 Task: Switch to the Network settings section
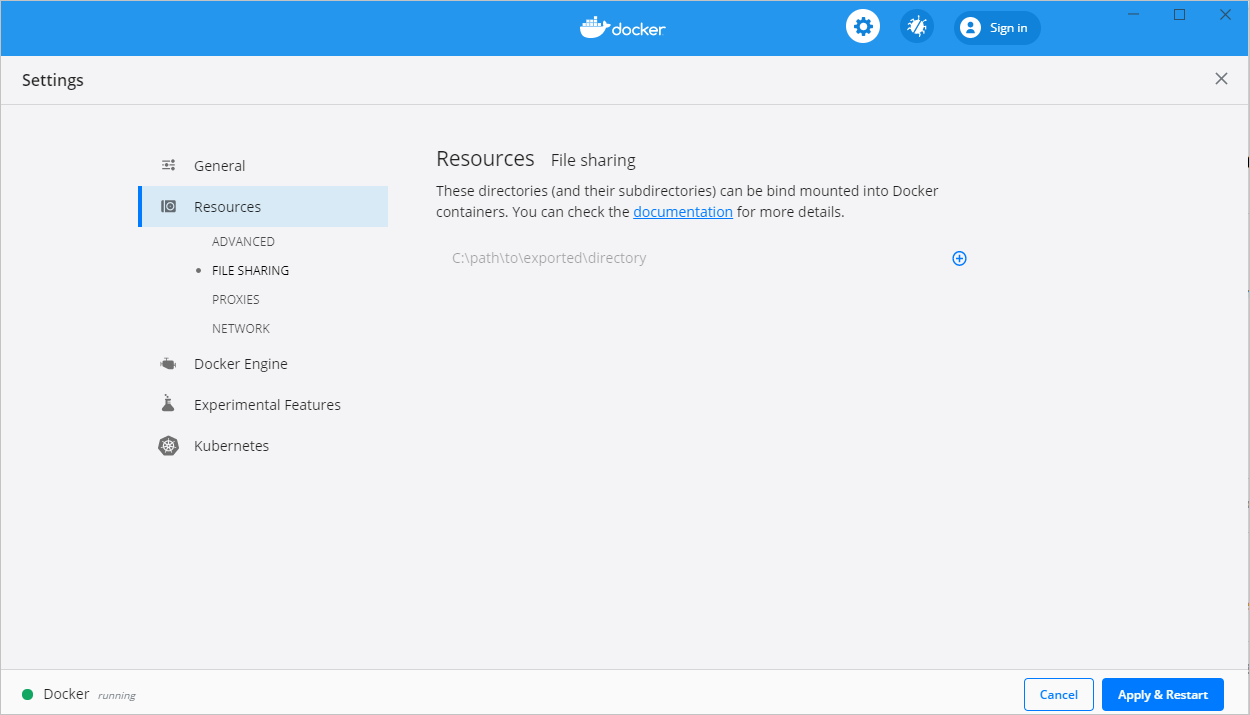(241, 328)
